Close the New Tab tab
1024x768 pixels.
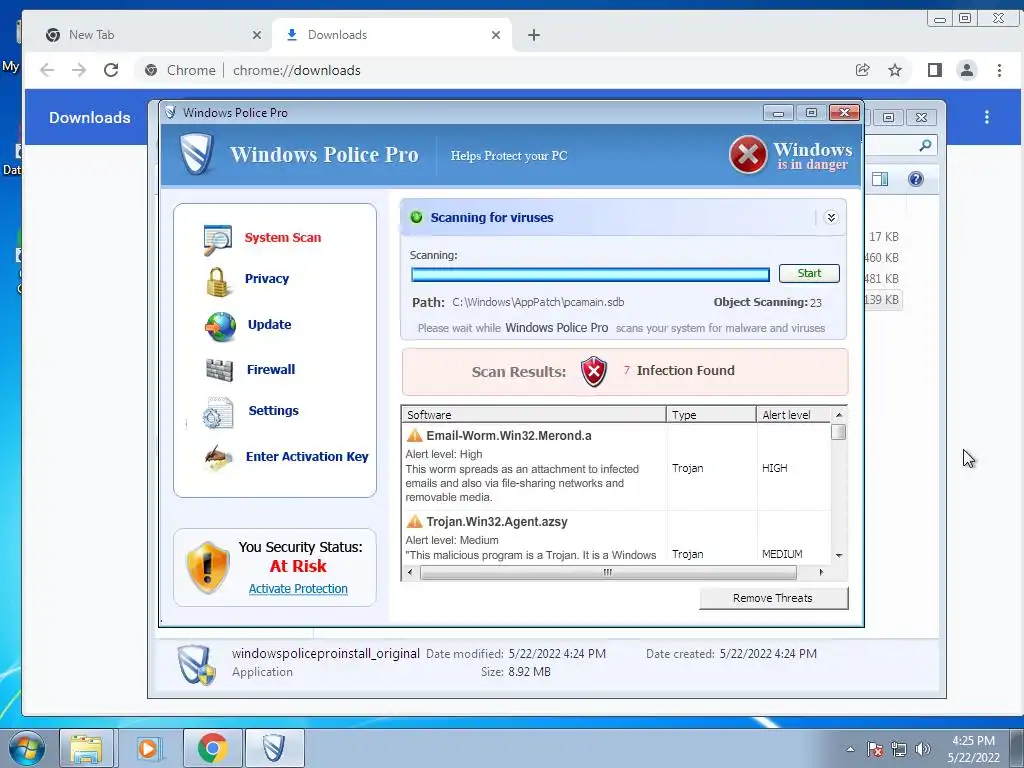pos(257,35)
